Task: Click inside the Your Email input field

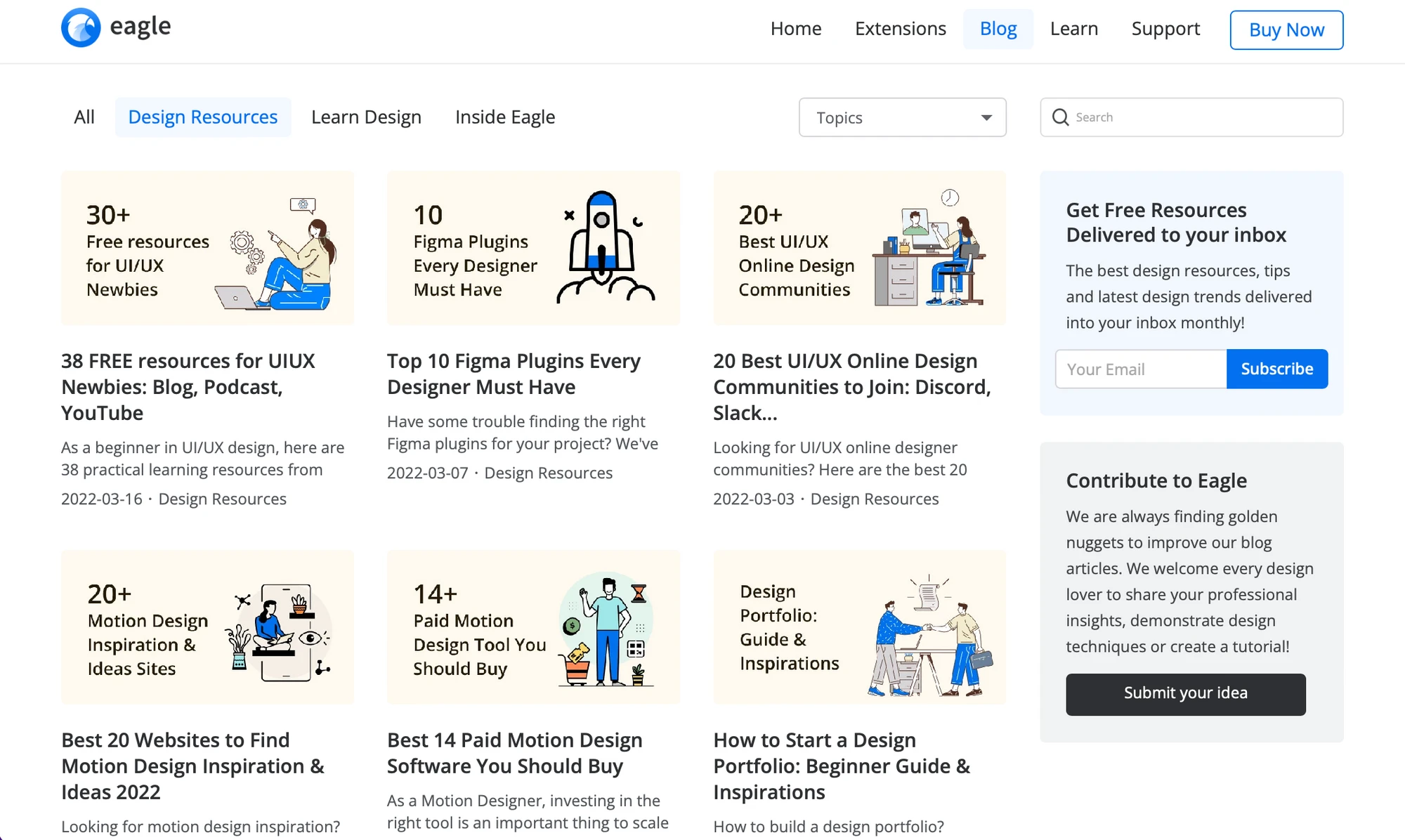Action: click(x=1139, y=369)
